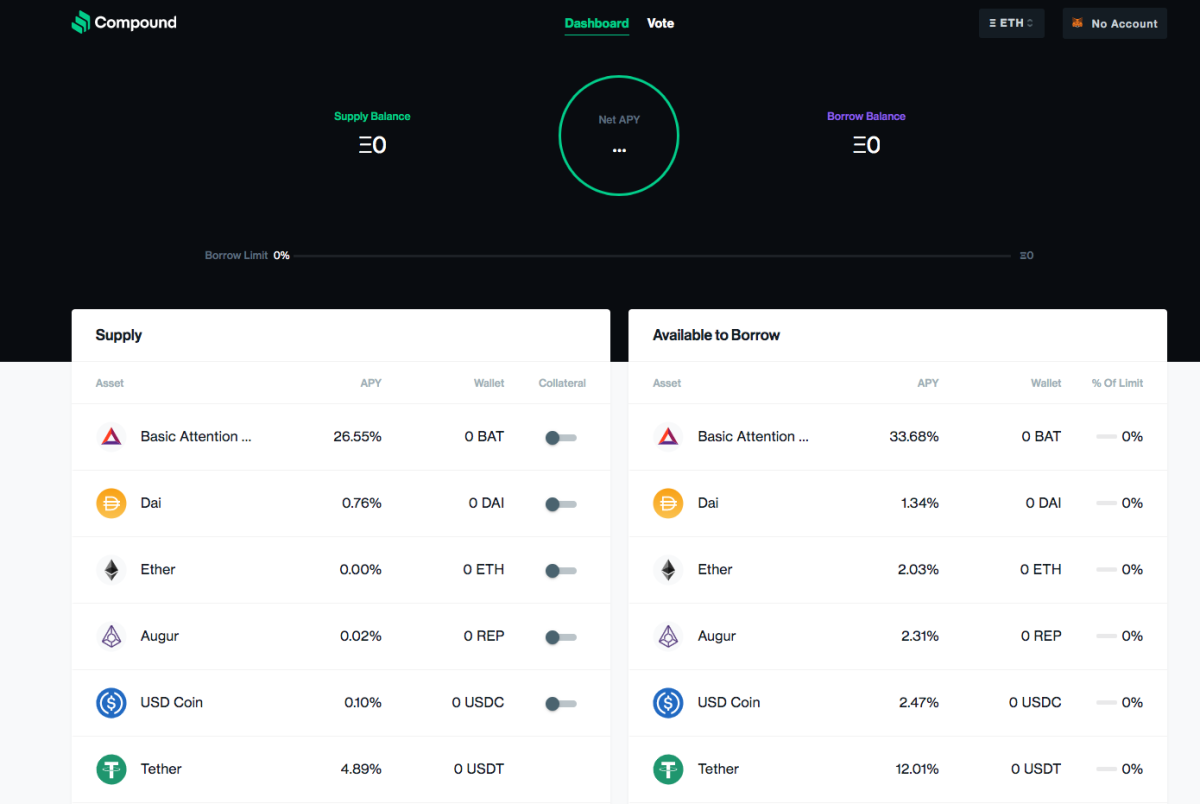
Task: Enable collateral for Basic Attention Token
Action: [x=560, y=437]
